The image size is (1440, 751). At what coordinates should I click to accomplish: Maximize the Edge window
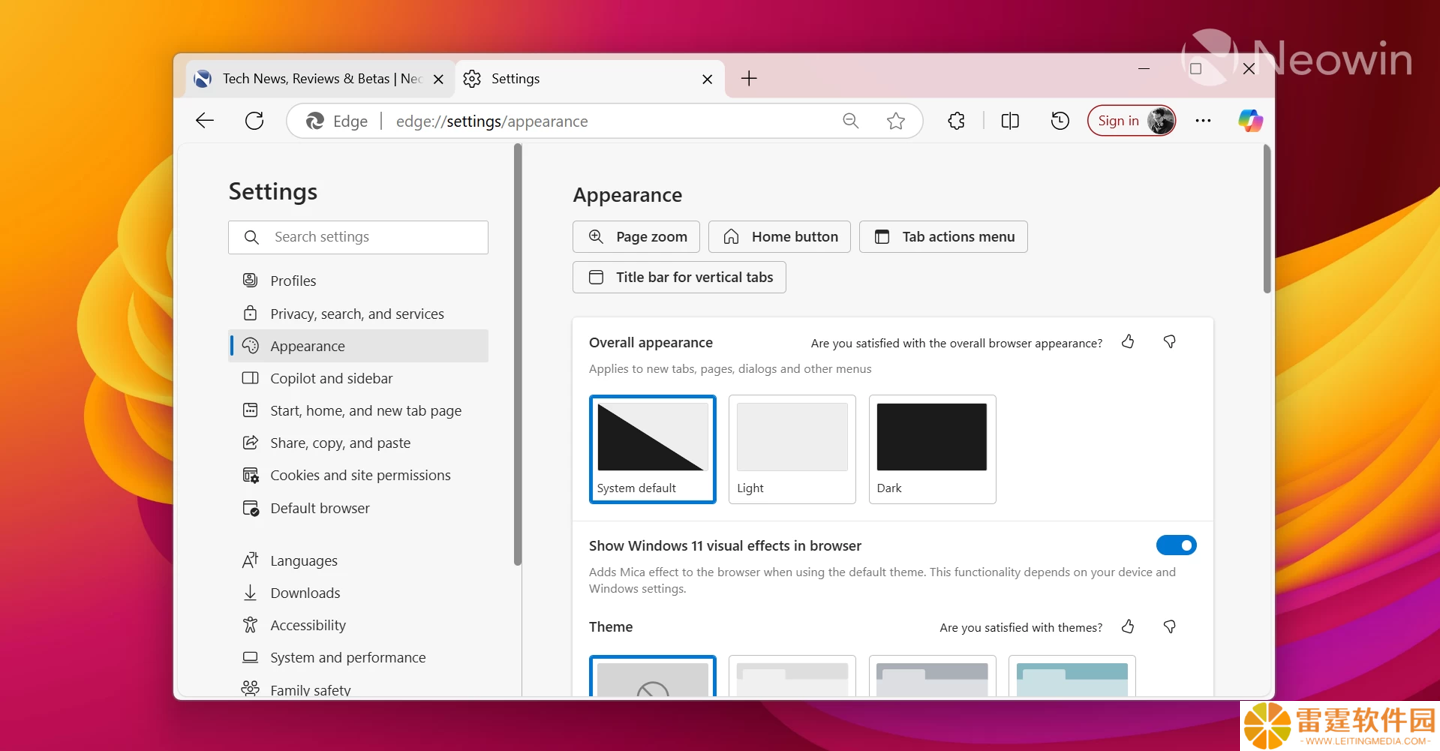(x=1196, y=69)
